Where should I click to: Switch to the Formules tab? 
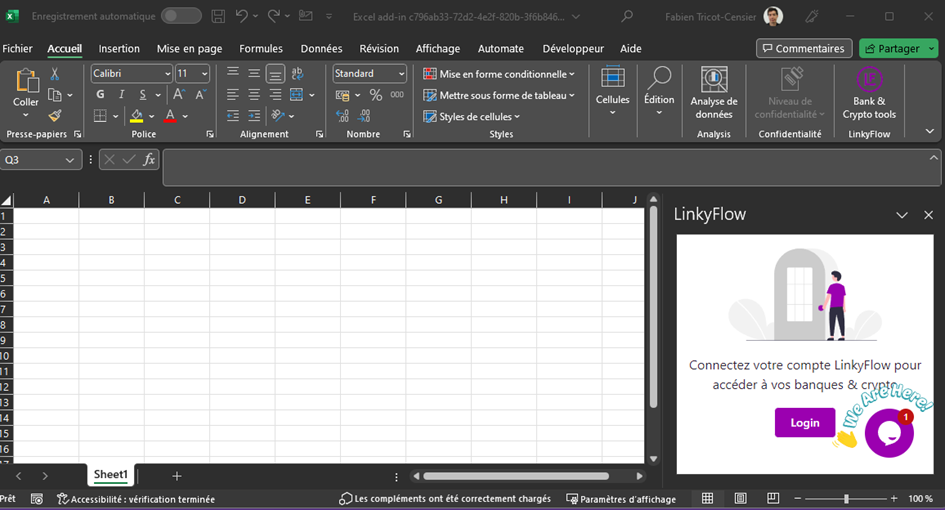(261, 49)
